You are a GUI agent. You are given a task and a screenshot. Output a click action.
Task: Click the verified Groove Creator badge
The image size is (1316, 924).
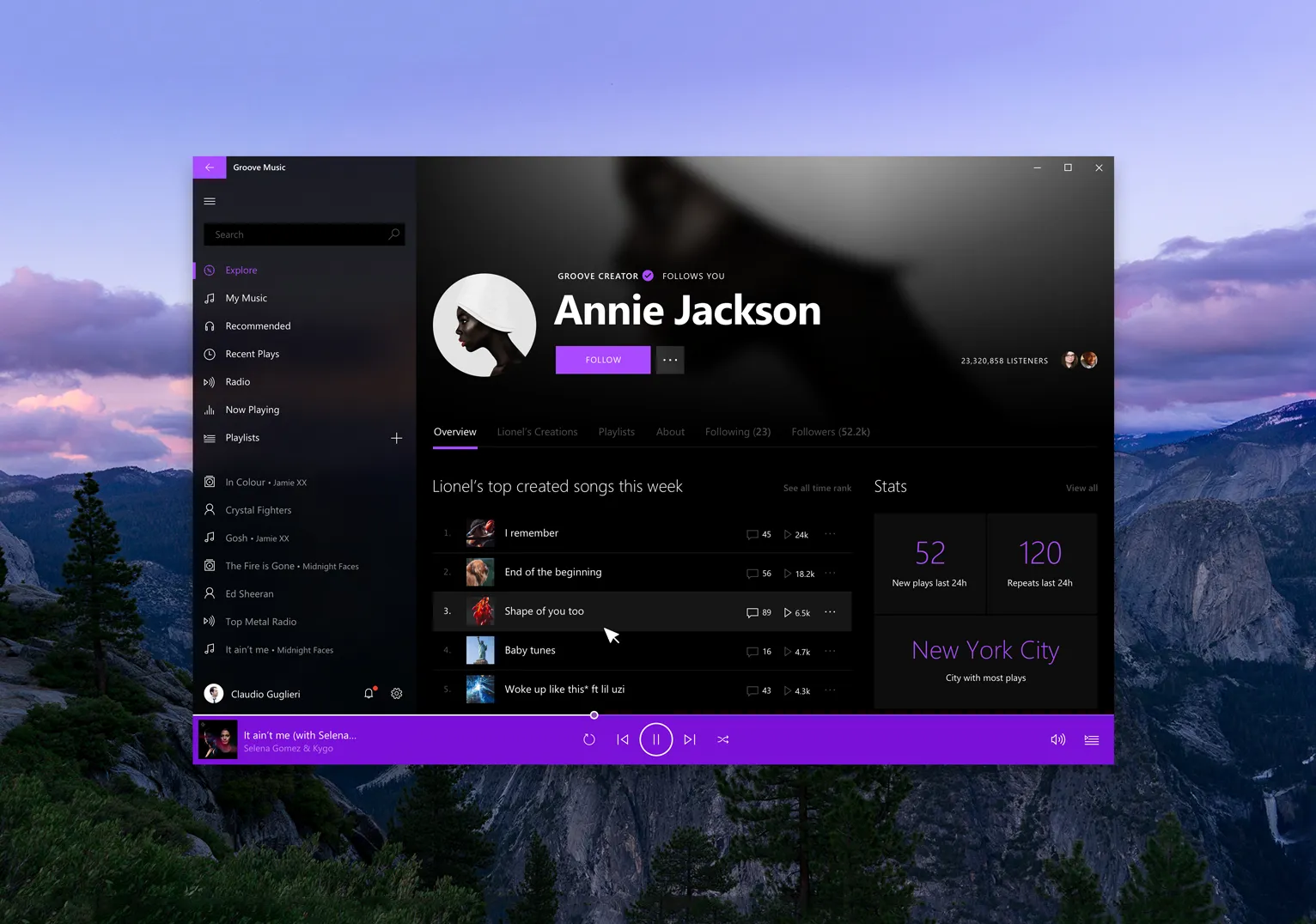point(649,276)
